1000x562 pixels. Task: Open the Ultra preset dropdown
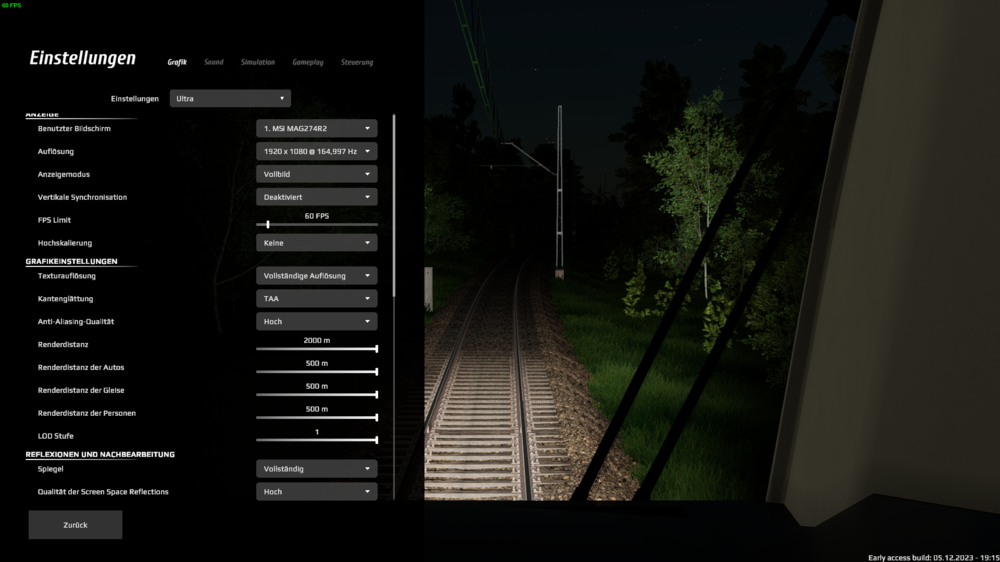230,98
